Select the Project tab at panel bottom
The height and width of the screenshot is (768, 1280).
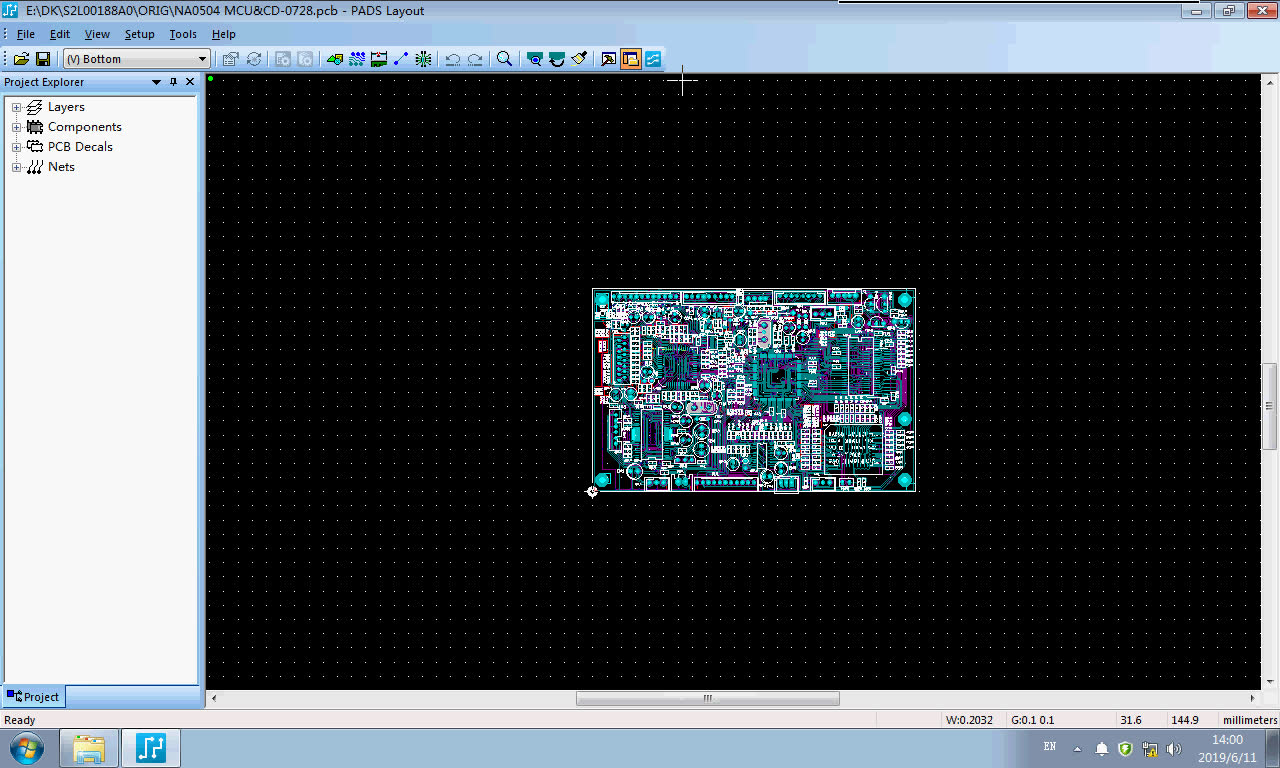[33, 696]
